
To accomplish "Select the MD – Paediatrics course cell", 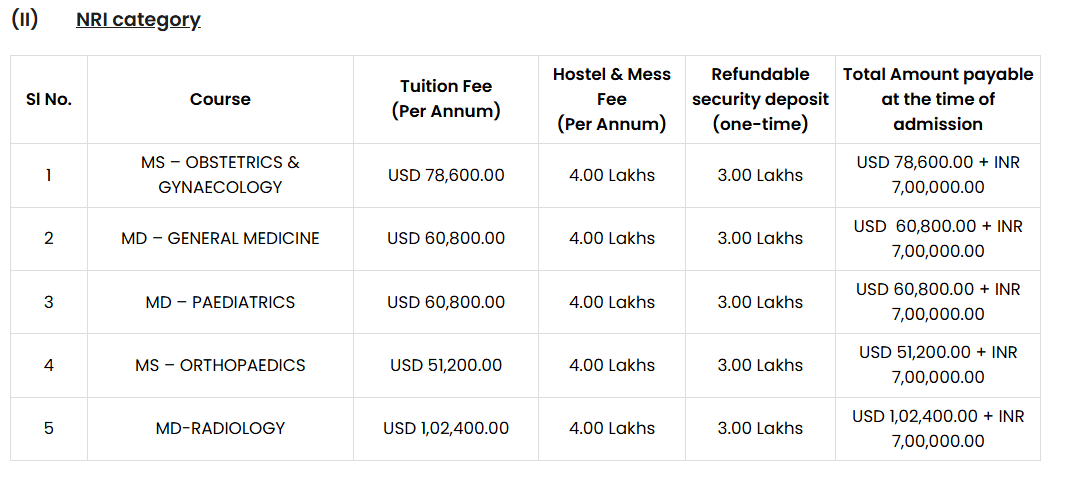I will (220, 302).
